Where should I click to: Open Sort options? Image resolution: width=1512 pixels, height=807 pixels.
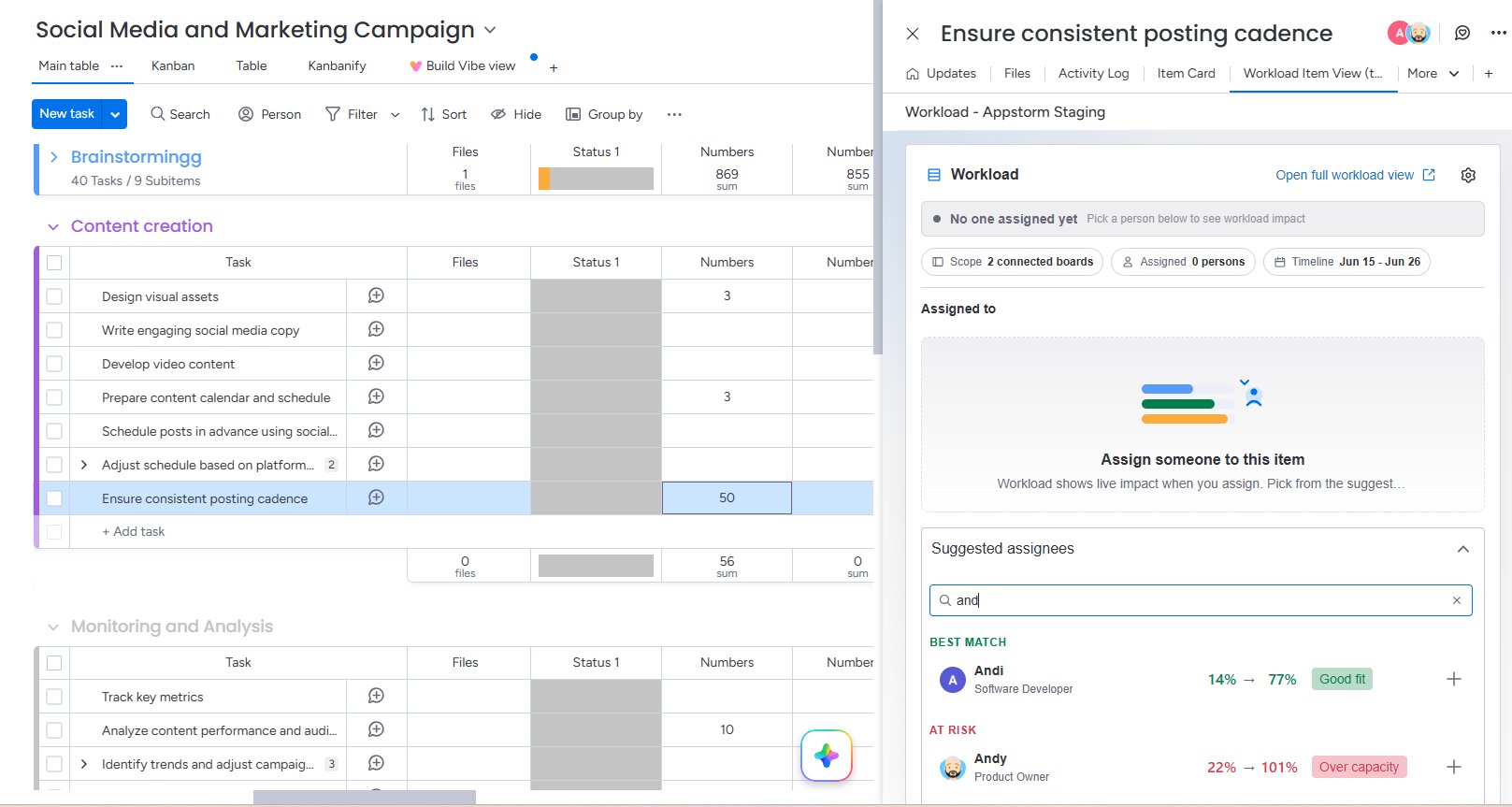(443, 114)
